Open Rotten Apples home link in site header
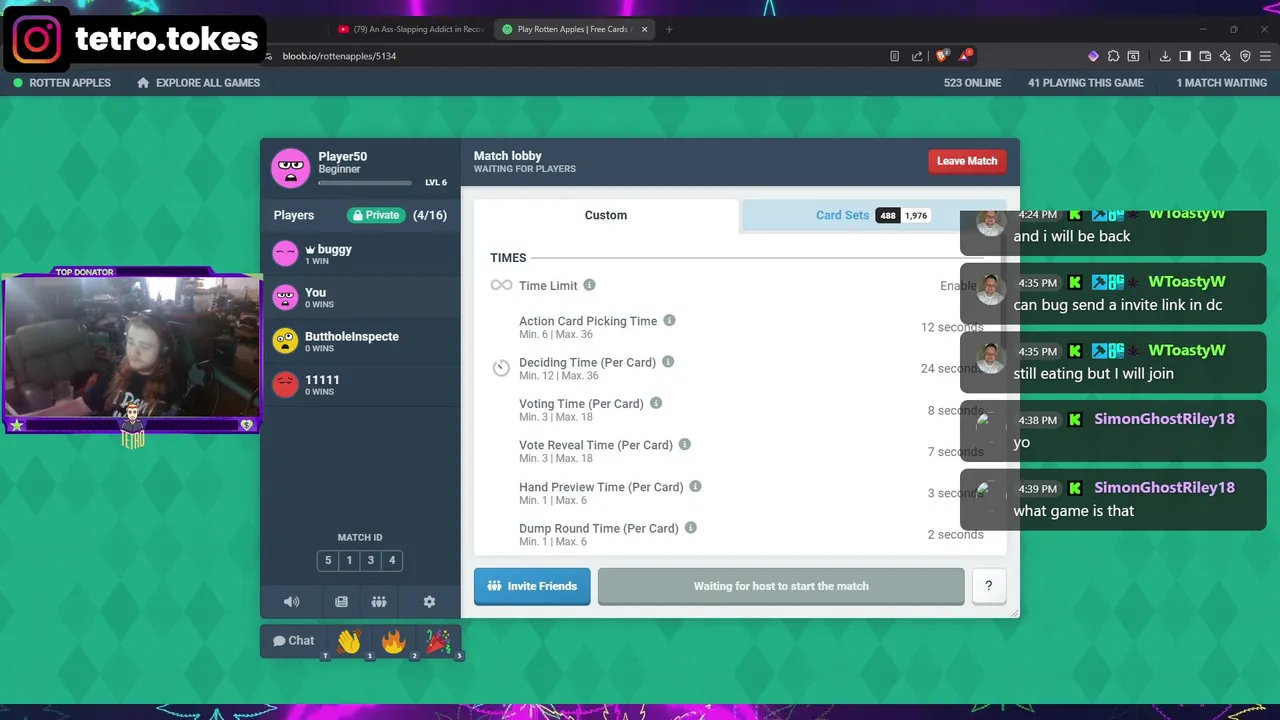The width and height of the screenshot is (1280, 720). pyautogui.click(x=62, y=83)
